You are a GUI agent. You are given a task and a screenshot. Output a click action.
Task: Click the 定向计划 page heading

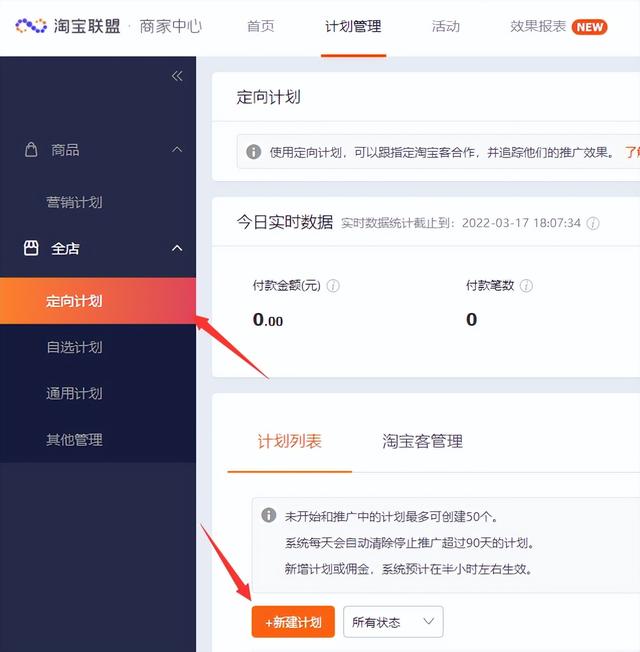click(268, 97)
